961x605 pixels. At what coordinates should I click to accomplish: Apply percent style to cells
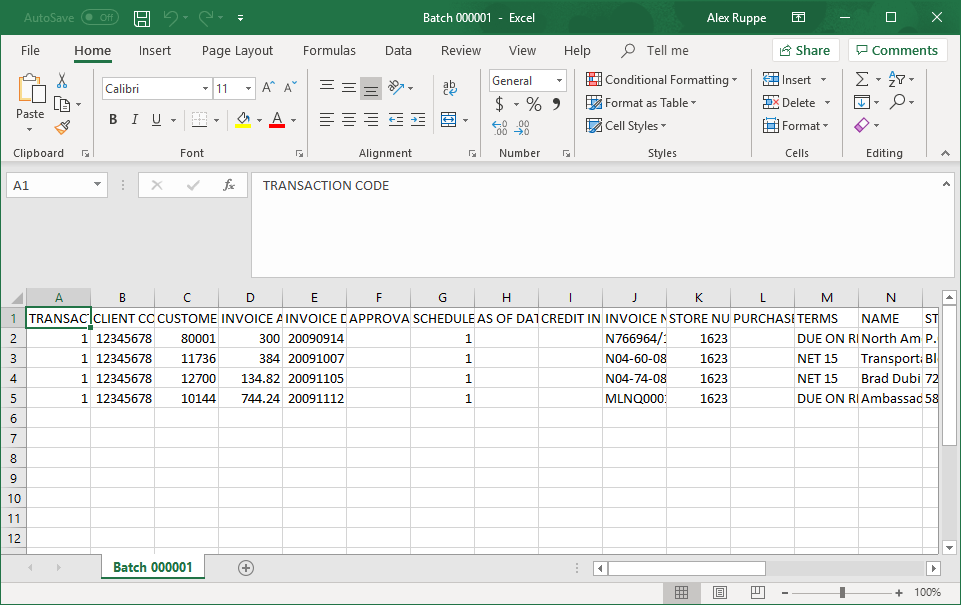(x=534, y=104)
